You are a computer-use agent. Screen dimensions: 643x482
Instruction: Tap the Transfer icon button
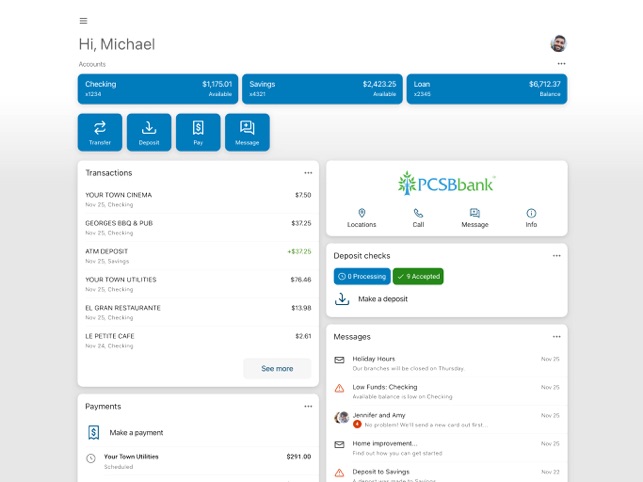tap(100, 132)
